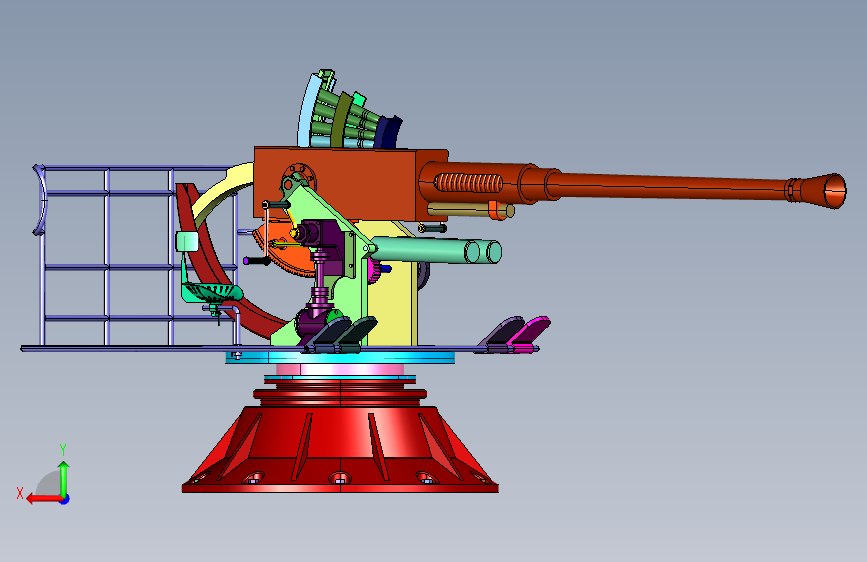This screenshot has height=562, width=867.
Task: Click the blue Z axis dot on the triad
Action: click(65, 499)
